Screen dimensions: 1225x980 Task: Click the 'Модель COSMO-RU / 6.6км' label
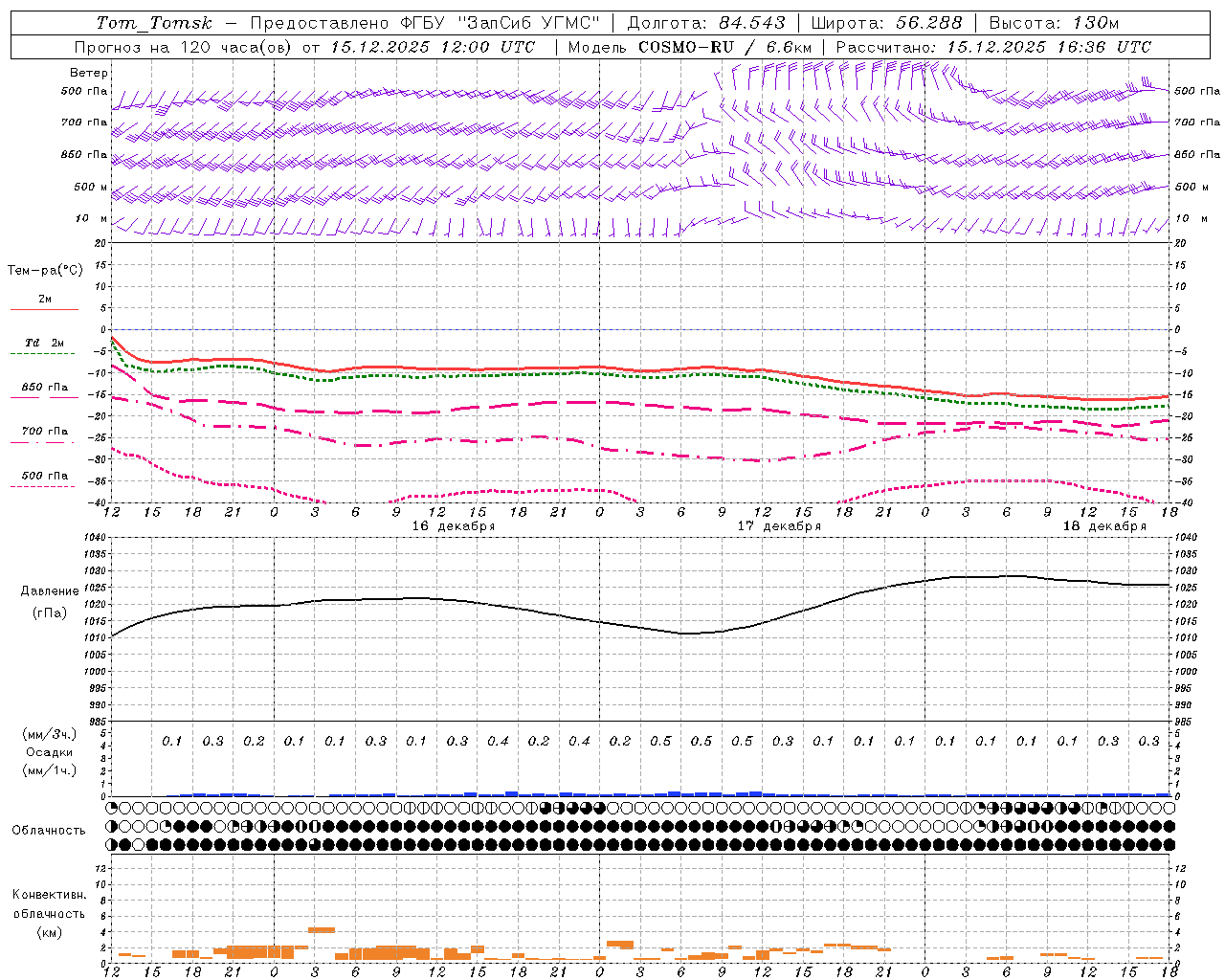click(690, 47)
